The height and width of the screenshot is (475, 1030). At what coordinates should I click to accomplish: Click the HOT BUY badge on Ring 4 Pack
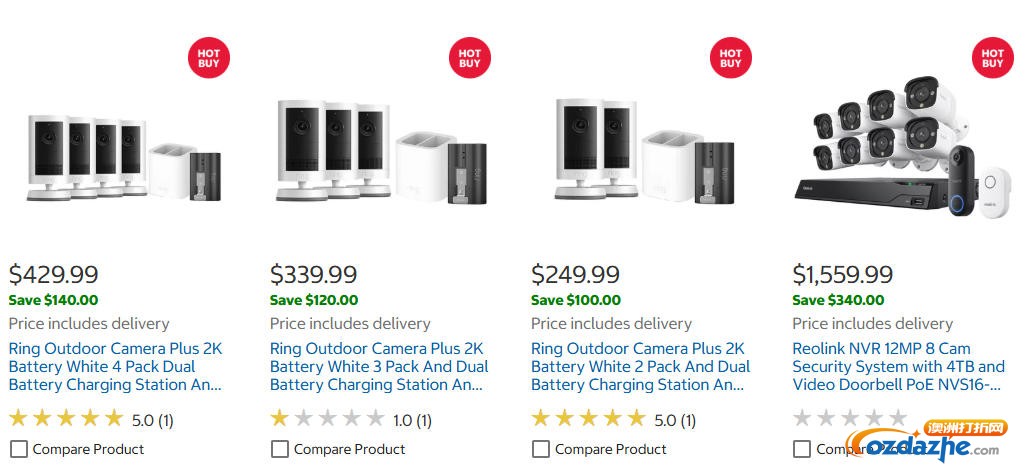[x=209, y=58]
